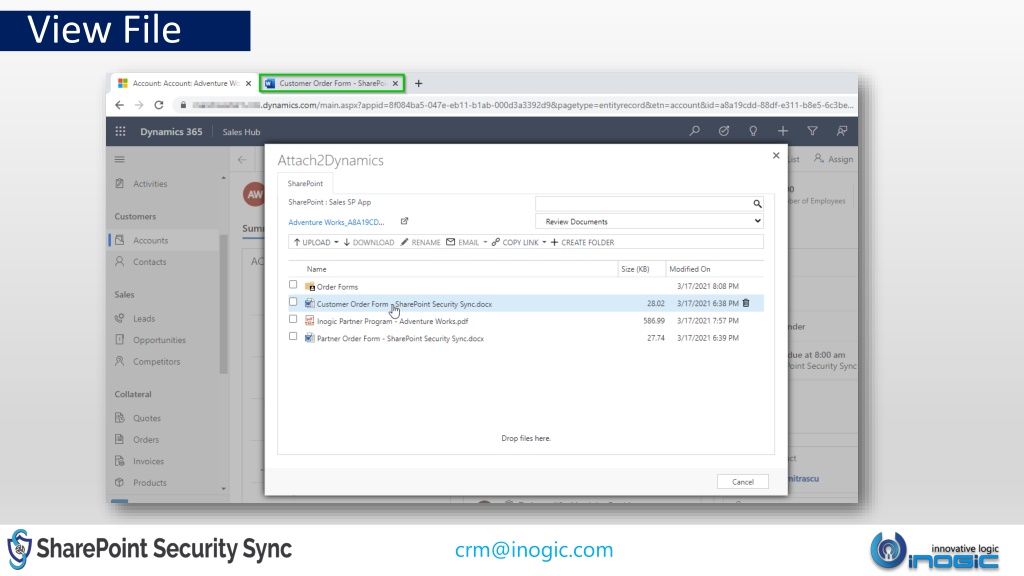
Task: Open Competitors in the sidebar
Action: tap(156, 362)
